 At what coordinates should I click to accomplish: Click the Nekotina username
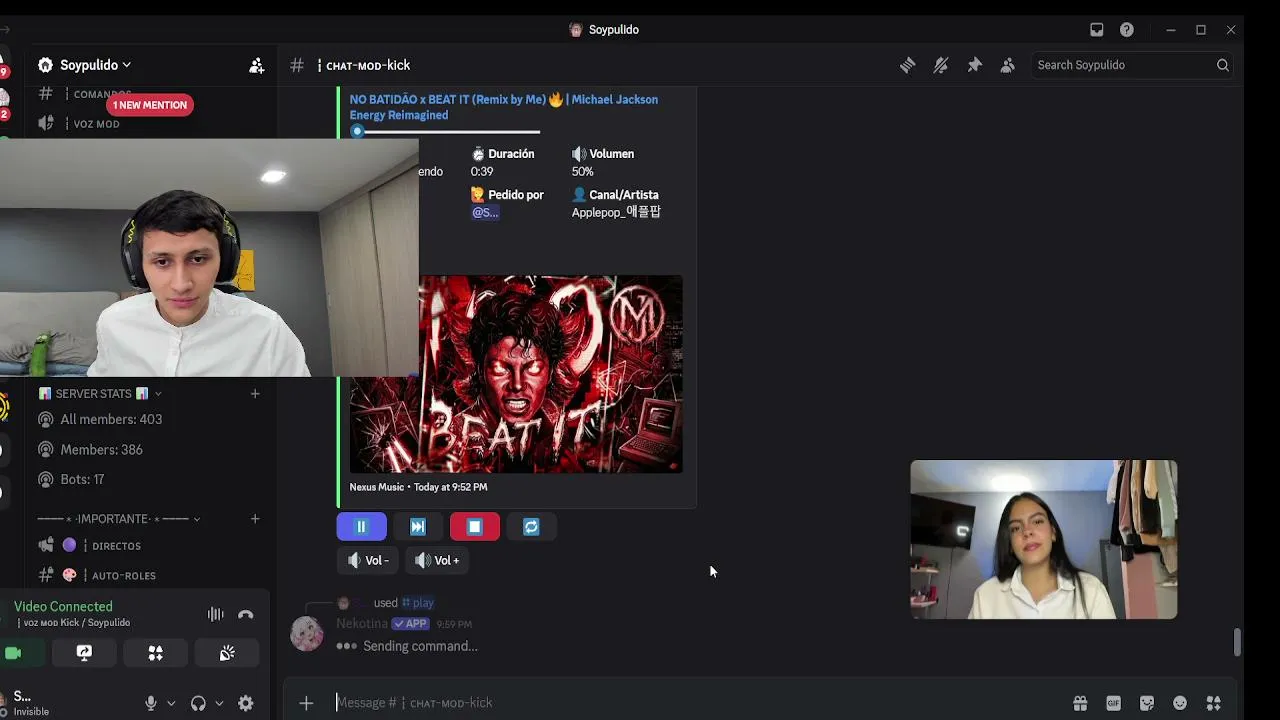361,623
